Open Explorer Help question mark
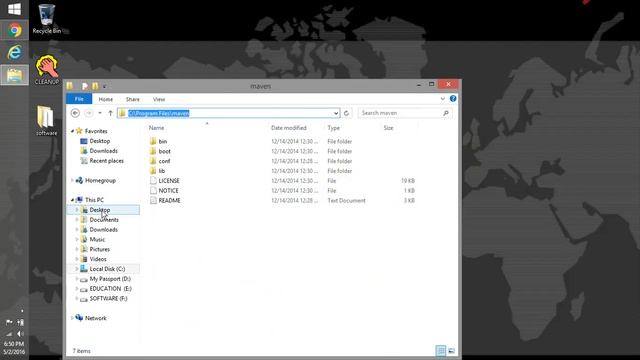The image size is (640, 360). (453, 99)
